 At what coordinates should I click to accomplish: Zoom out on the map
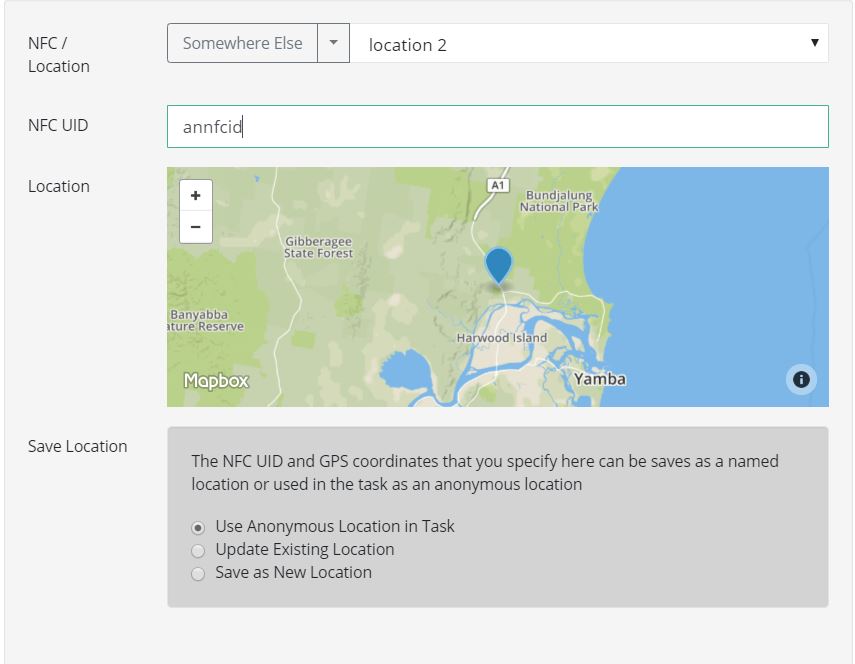195,227
